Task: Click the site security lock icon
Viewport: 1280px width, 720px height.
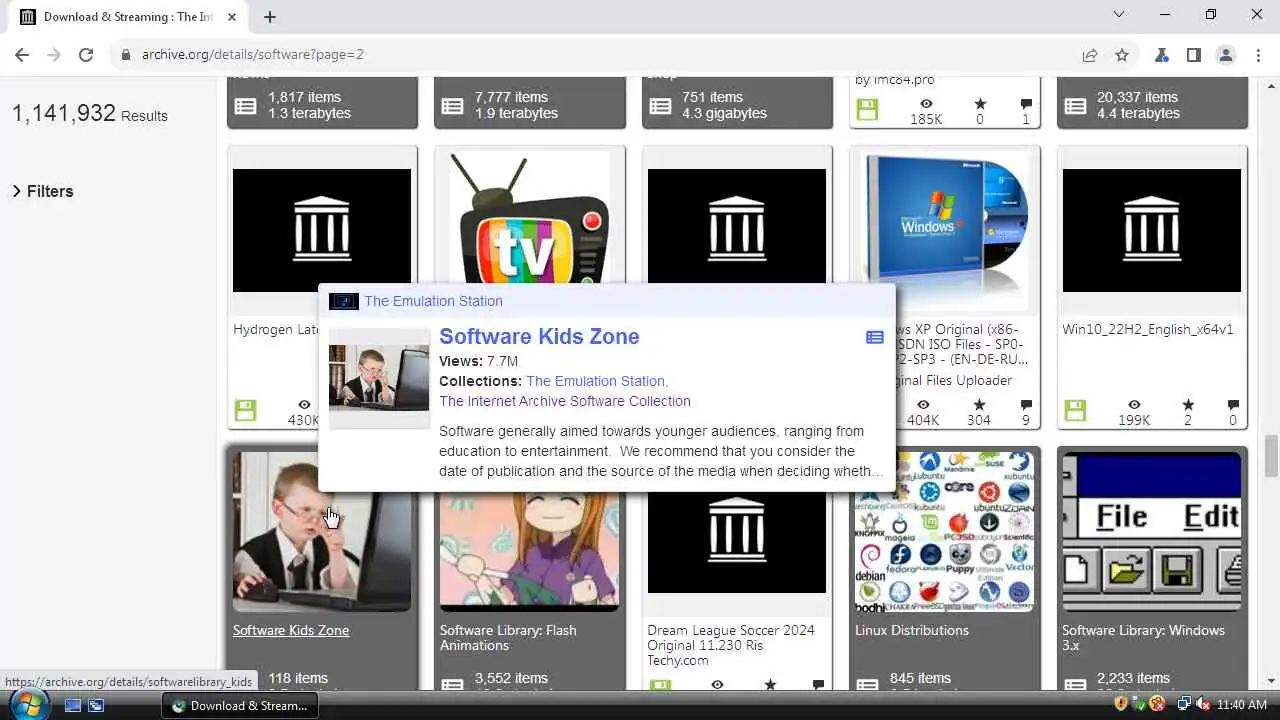Action: pyautogui.click(x=126, y=55)
